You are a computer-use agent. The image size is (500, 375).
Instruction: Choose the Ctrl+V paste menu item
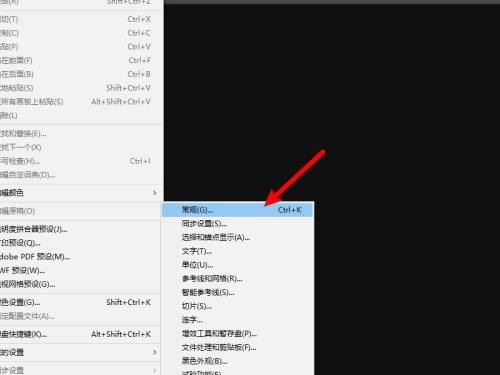pos(80,47)
